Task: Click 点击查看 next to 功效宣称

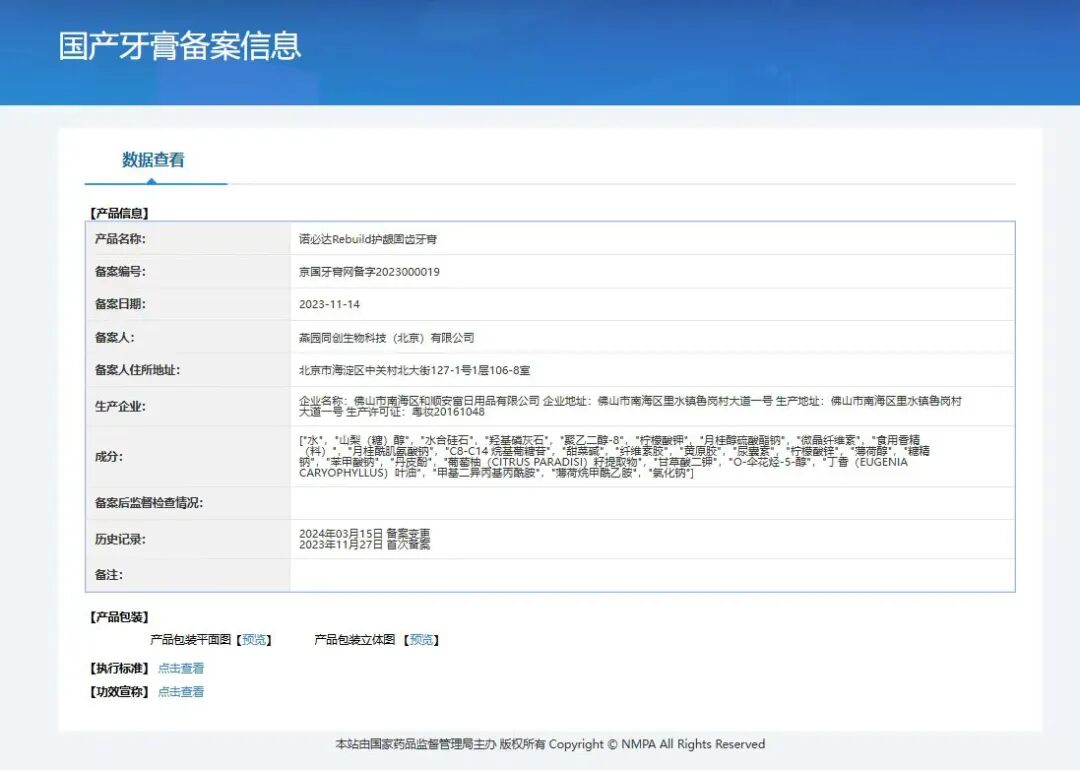Action: pyautogui.click(x=180, y=691)
